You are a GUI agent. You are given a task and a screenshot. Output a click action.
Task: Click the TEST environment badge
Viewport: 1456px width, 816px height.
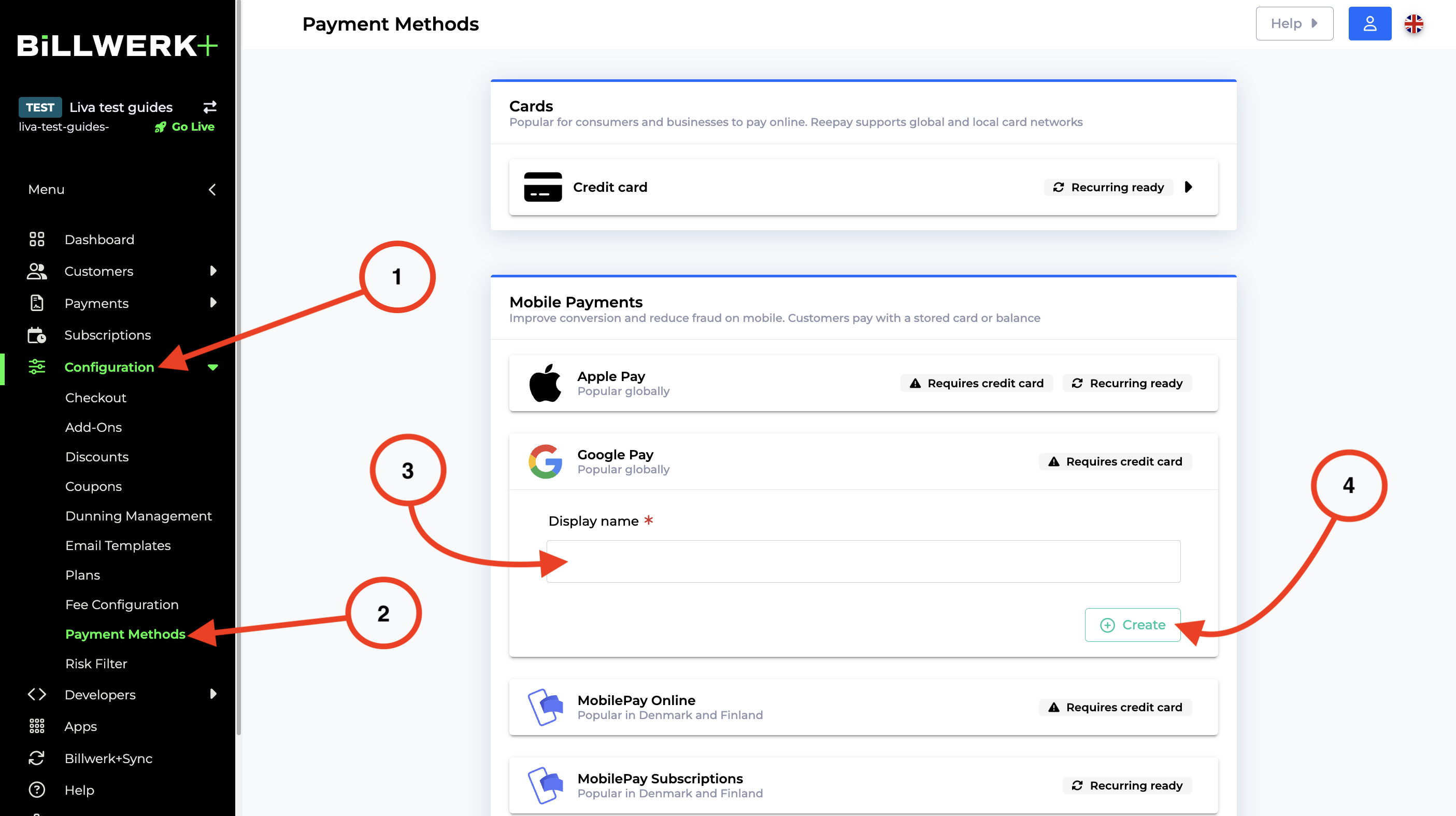point(40,107)
